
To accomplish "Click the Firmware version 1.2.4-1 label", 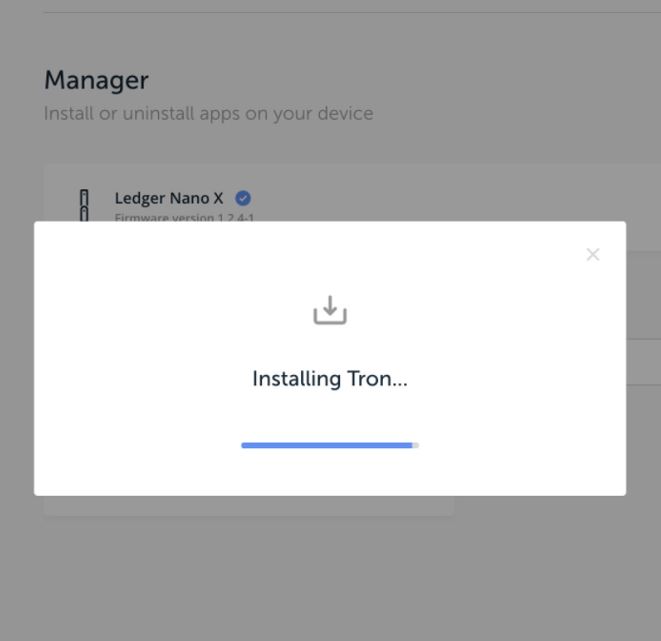I will [184, 217].
